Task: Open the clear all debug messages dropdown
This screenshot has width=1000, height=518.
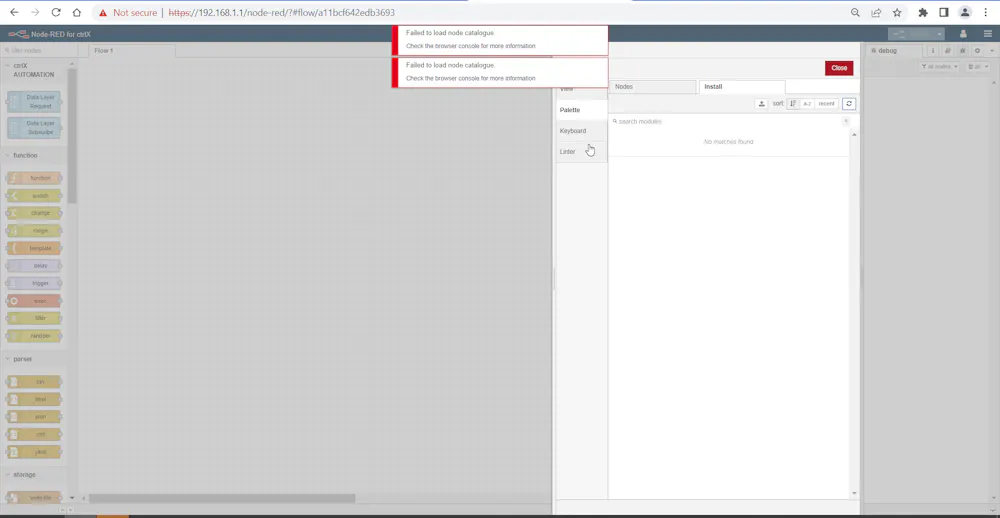Action: pos(978,66)
